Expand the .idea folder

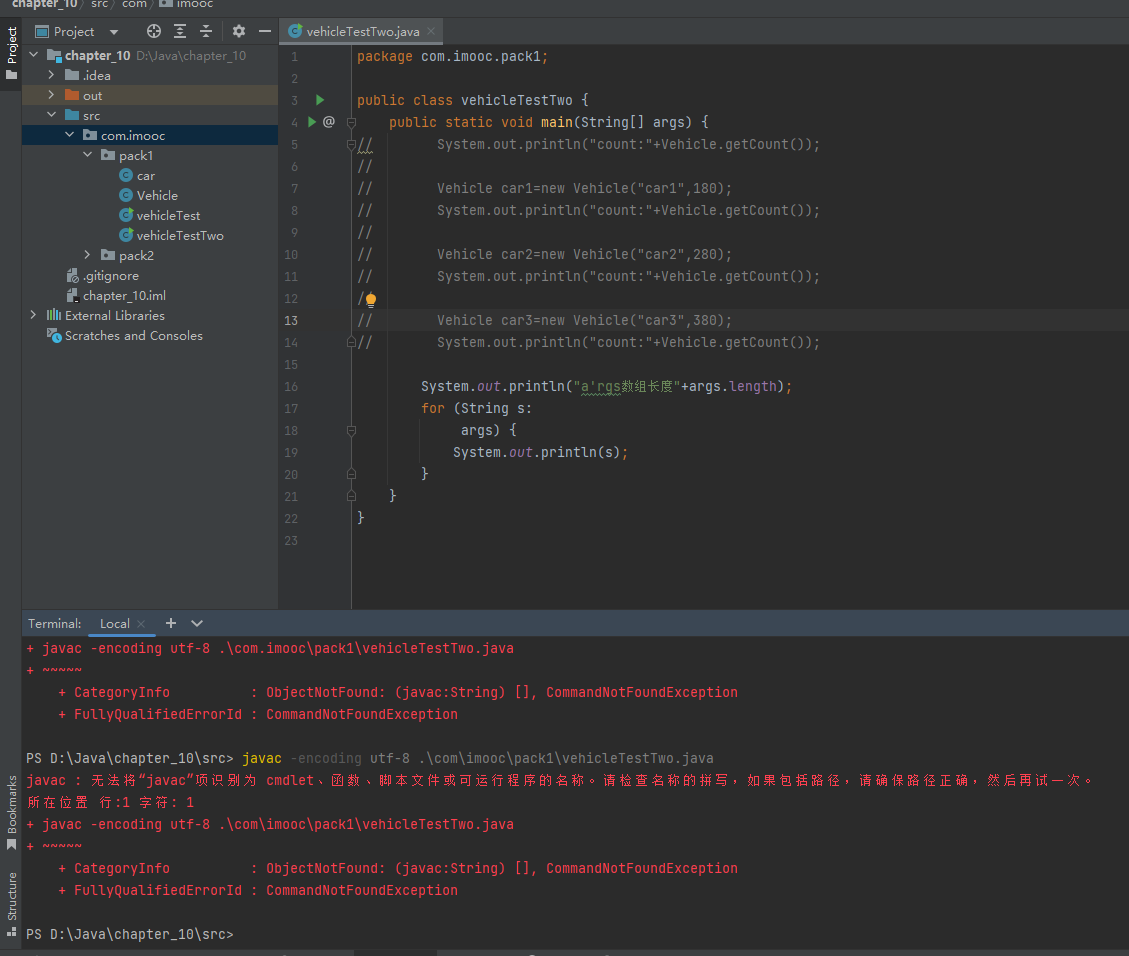[51, 75]
